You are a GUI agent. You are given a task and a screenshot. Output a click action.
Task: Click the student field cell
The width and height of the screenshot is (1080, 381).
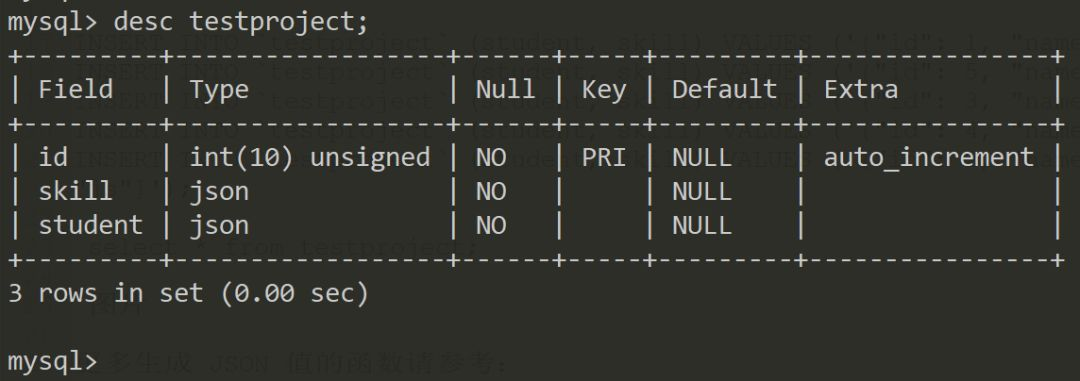click(91, 225)
